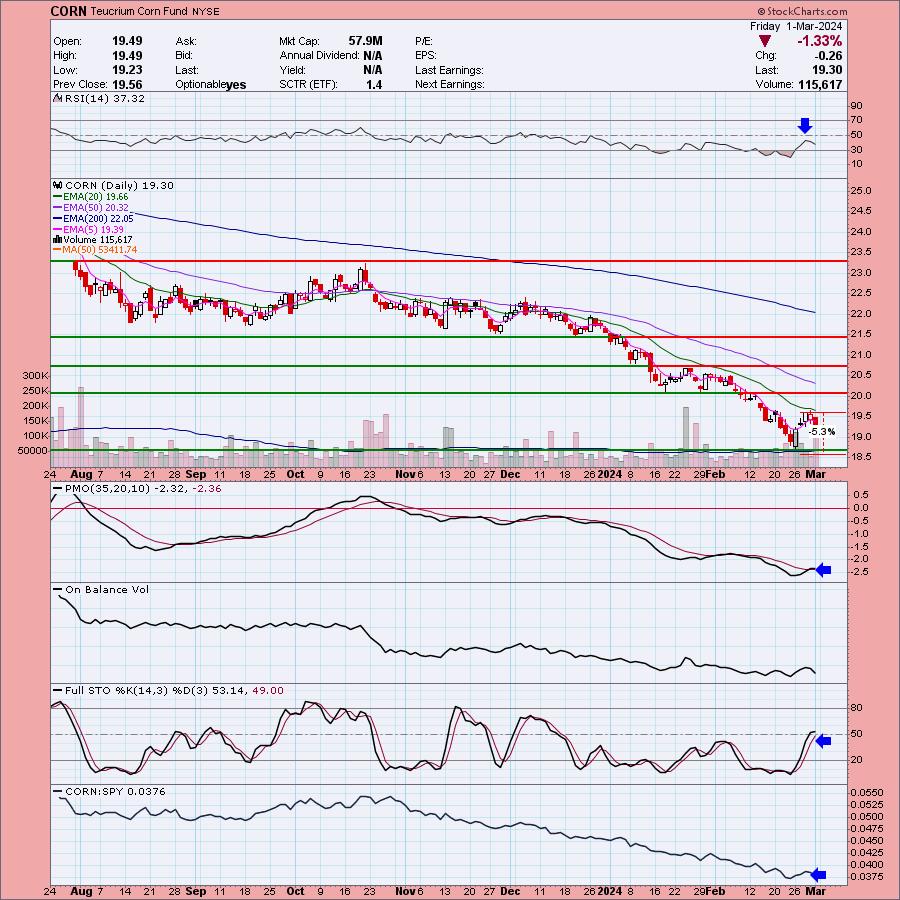Click the CORN:SPY 0.0376 panel label

tap(115, 792)
